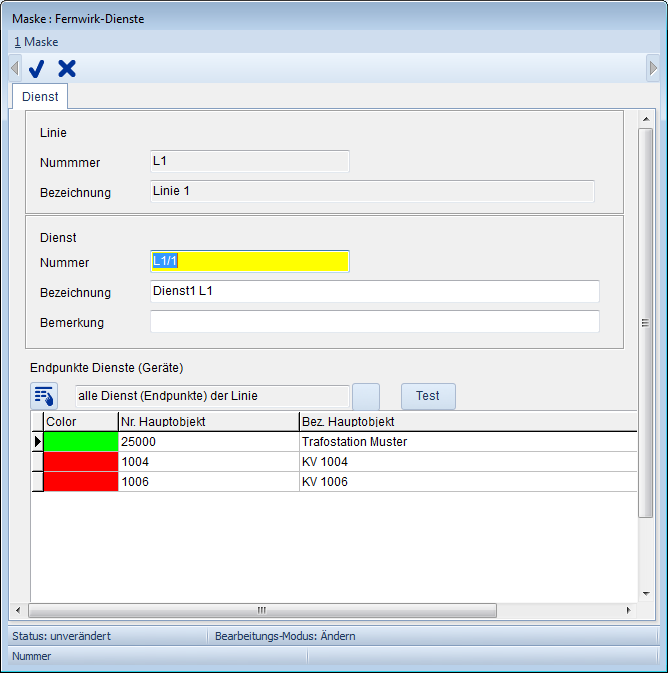Screen dimensions: 668x673
Task: Focus the Linie Bezeichnung field Linie 1
Action: point(372,191)
